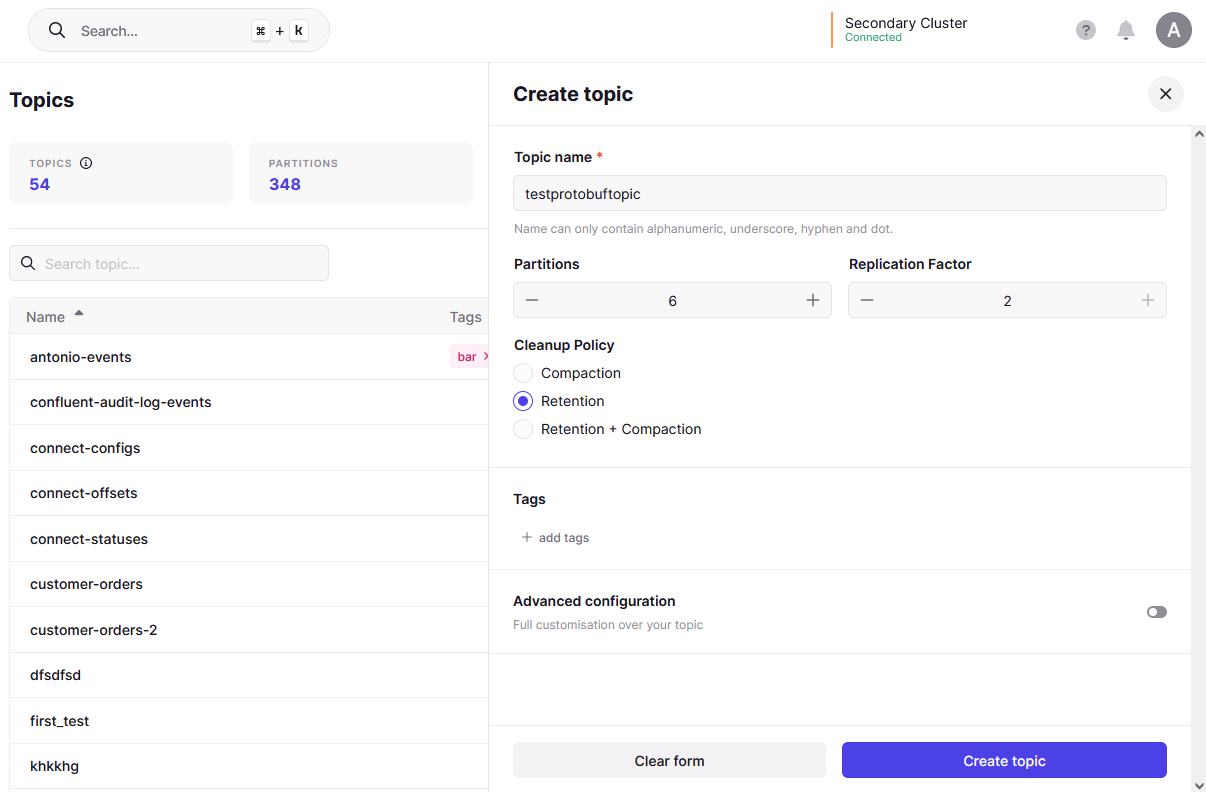
Task: Open the khkkhg topic
Action: [54, 766]
